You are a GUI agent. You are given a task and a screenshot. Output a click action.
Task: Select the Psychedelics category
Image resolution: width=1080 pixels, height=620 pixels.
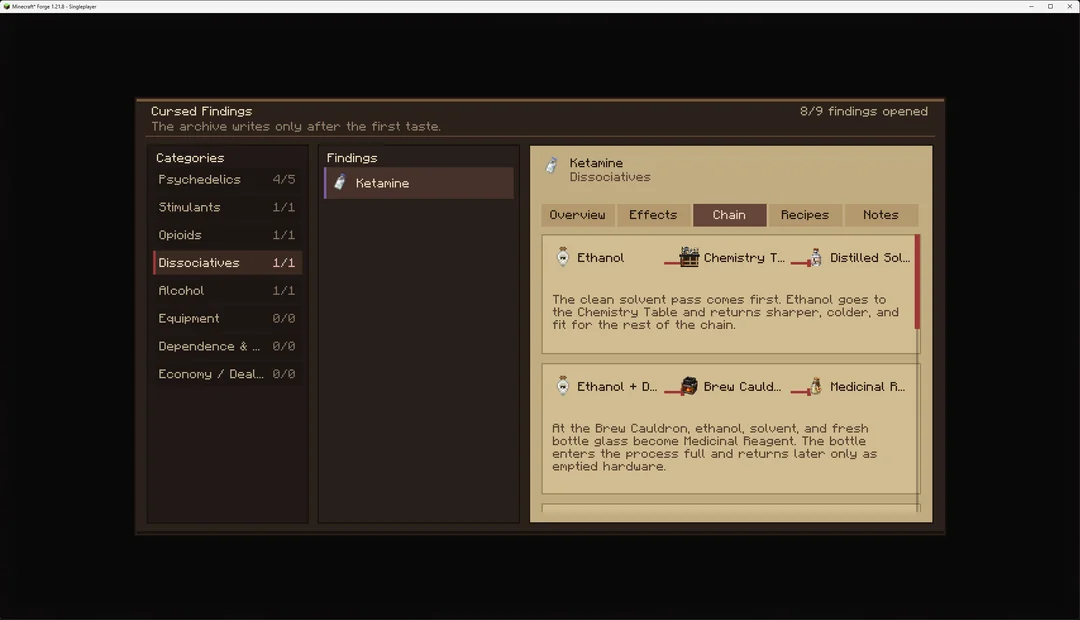pyautogui.click(x=227, y=179)
